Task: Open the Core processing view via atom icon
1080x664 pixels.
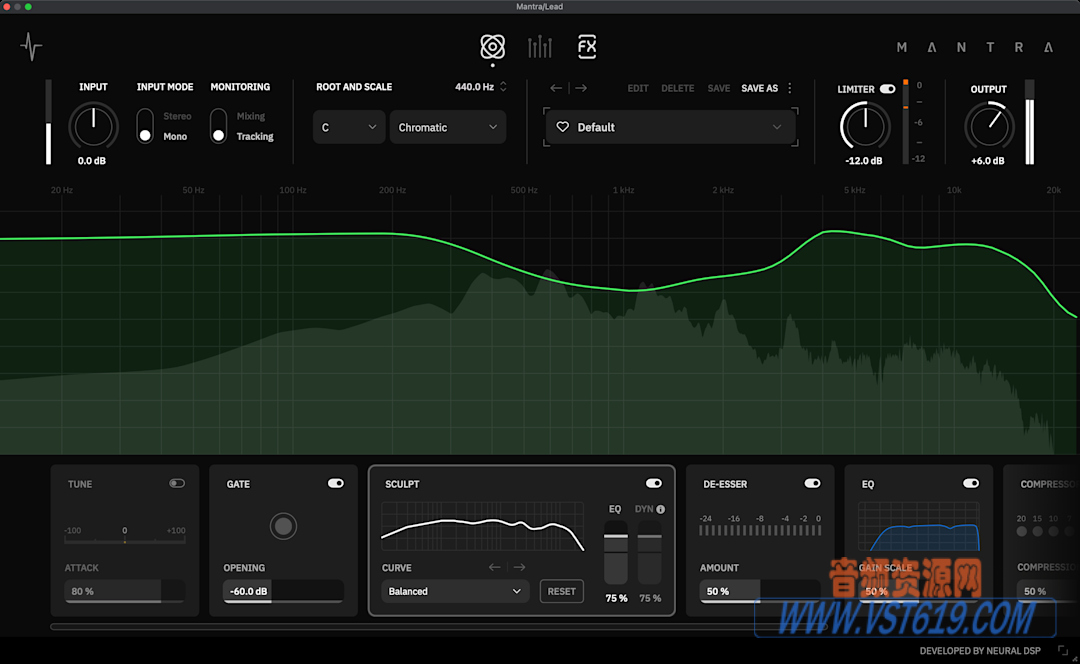Action: (x=491, y=46)
